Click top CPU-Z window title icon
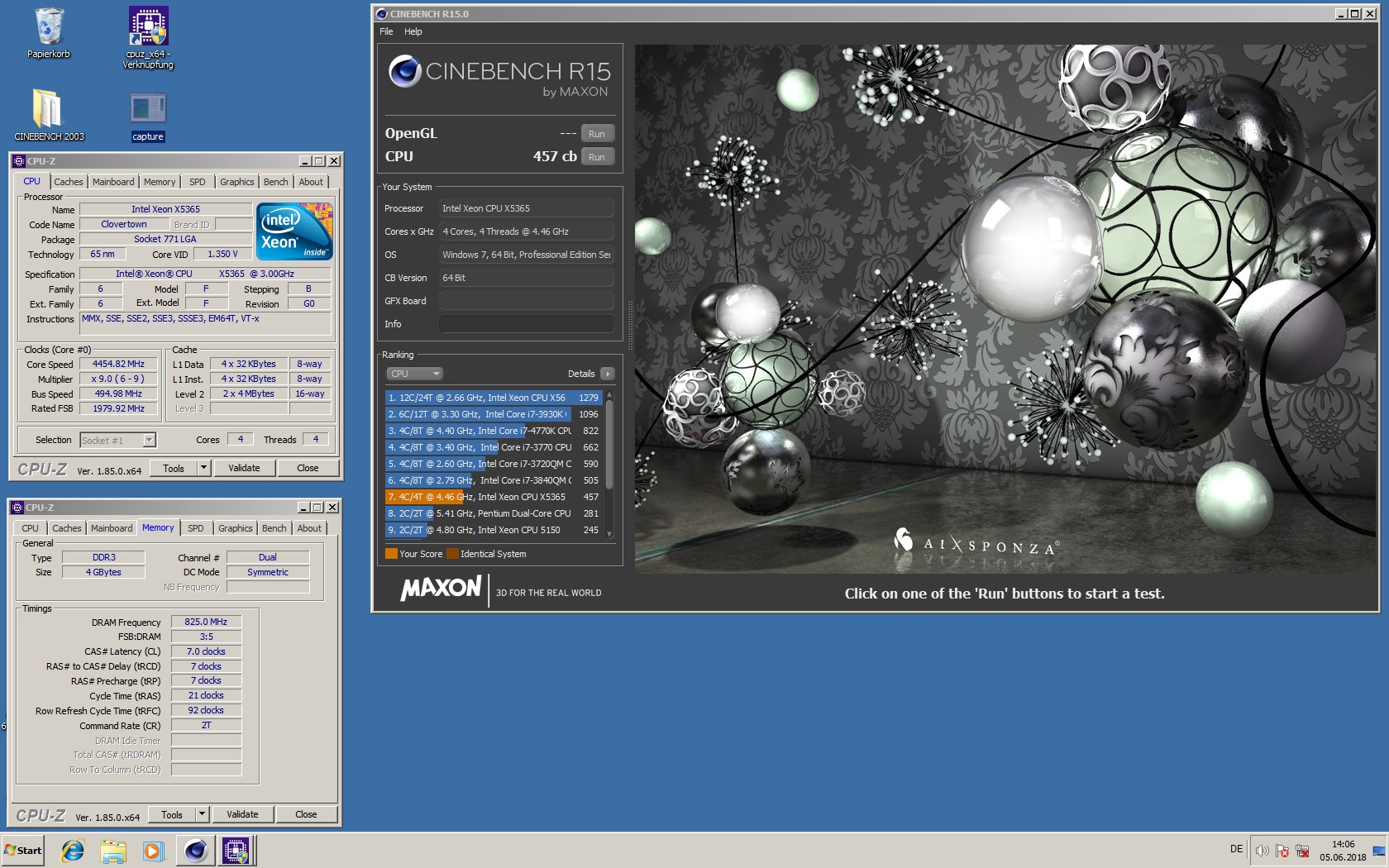 pyautogui.click(x=19, y=161)
